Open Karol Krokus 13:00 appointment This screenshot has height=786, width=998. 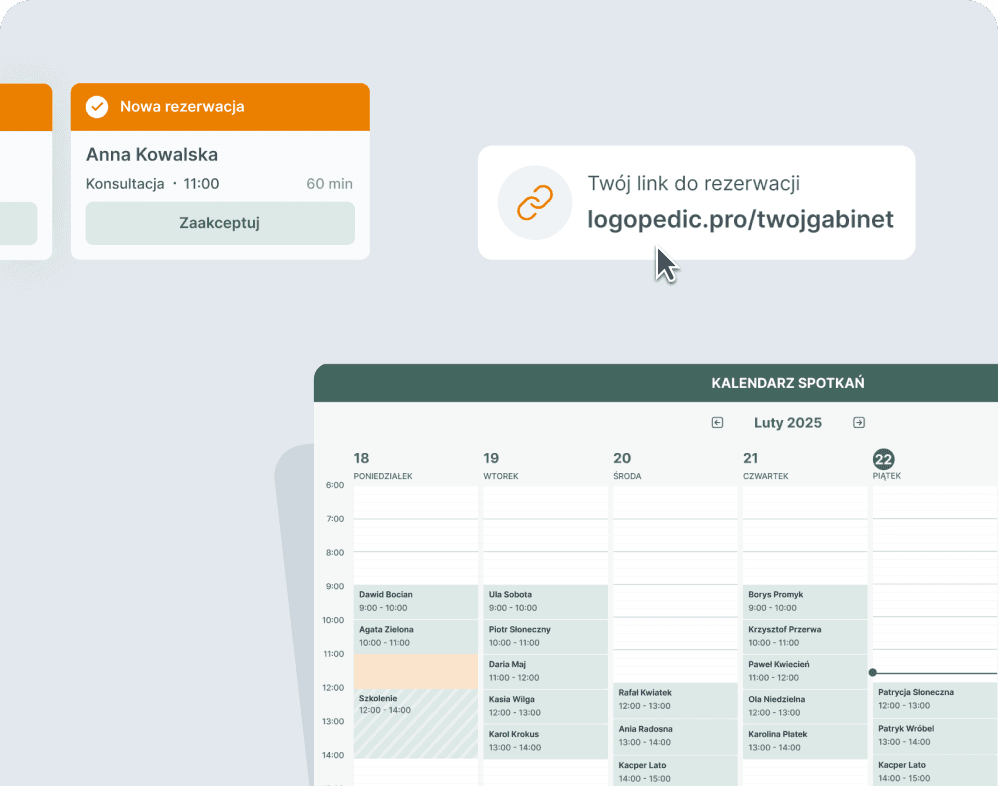(x=545, y=741)
